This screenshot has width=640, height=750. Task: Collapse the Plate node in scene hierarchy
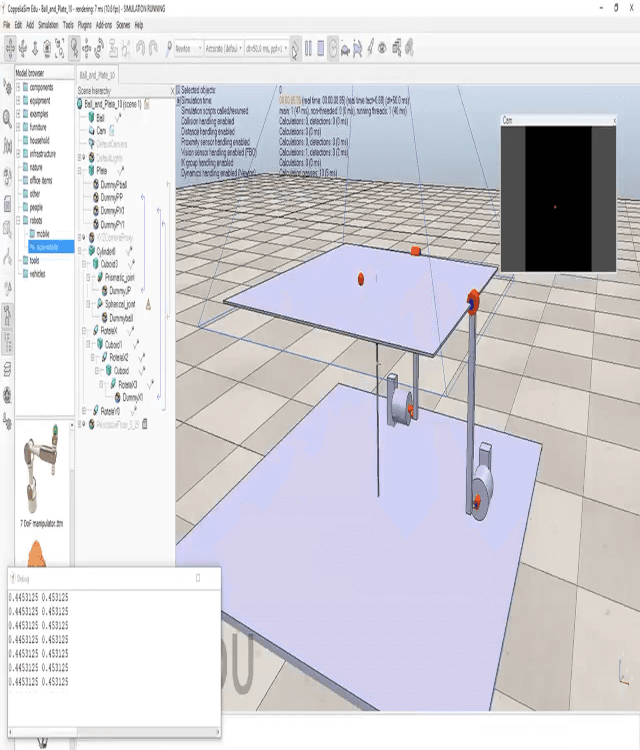(80, 171)
